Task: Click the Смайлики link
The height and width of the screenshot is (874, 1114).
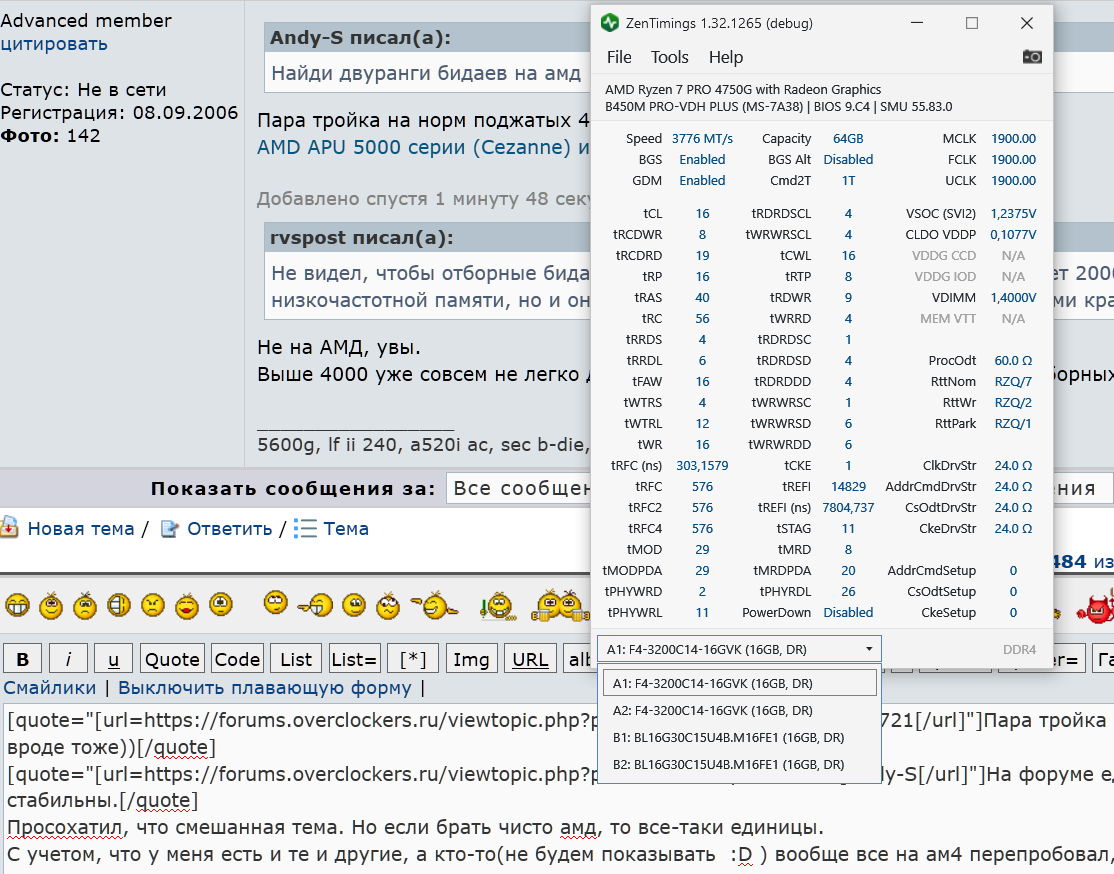Action: coord(50,688)
